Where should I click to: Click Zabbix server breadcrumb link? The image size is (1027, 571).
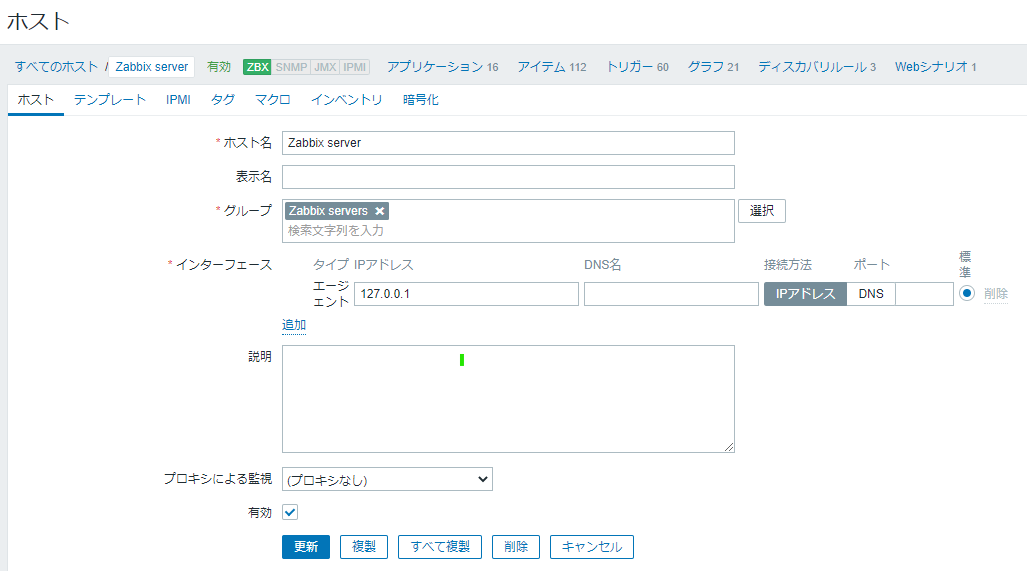coord(151,67)
